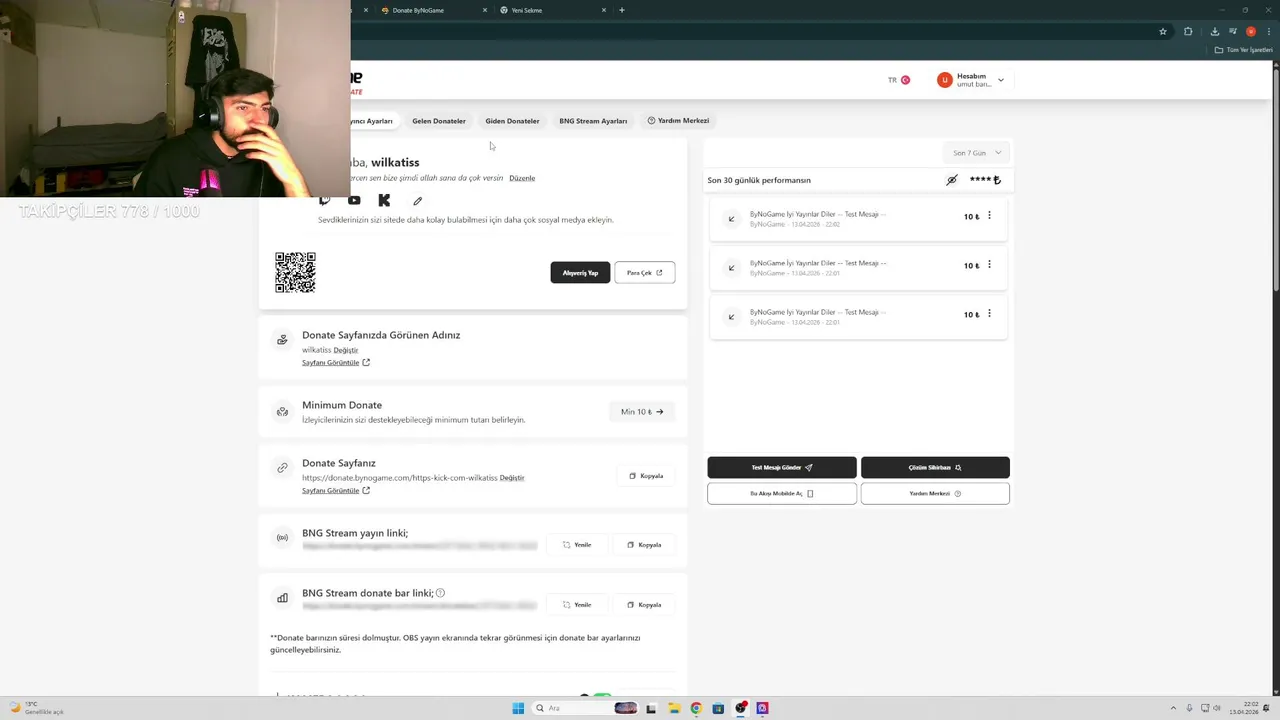Screen dimensions: 1280x720
Task: Click Düzenle to edit the profile message
Action: [x=522, y=178]
